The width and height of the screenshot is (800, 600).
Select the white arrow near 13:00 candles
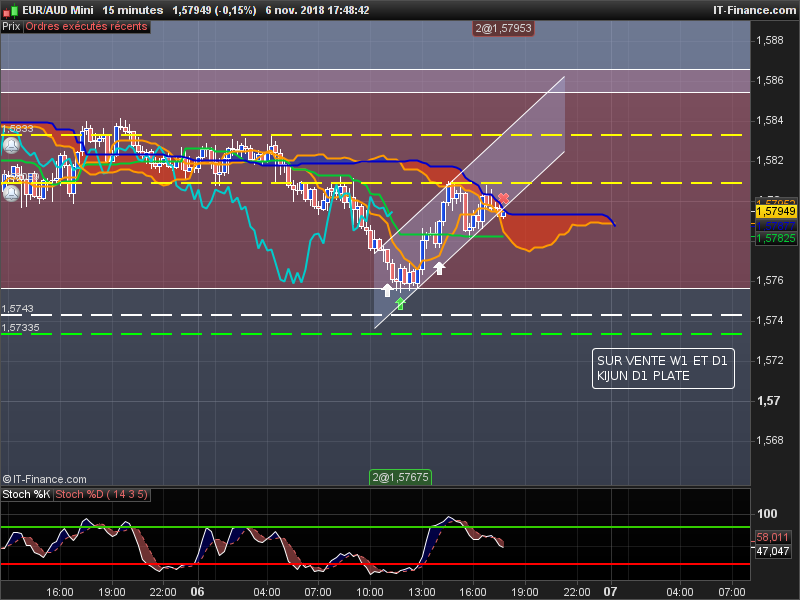click(x=439, y=268)
